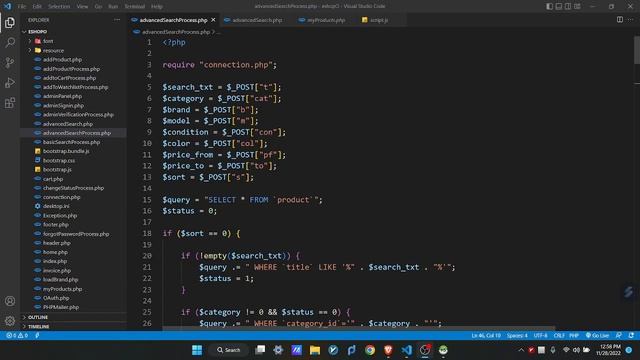Click the notifications bell in status bar

point(631,336)
